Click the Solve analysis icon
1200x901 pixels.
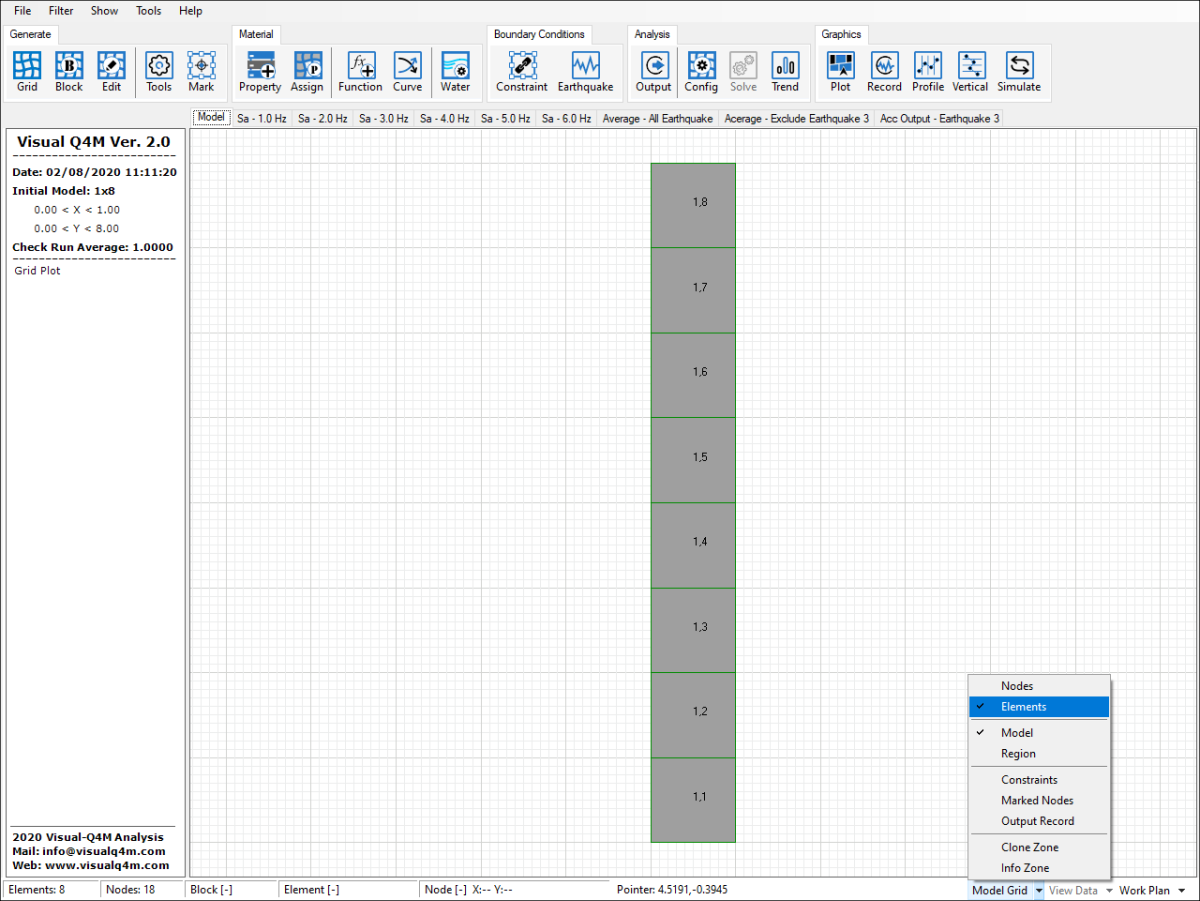pos(743,72)
